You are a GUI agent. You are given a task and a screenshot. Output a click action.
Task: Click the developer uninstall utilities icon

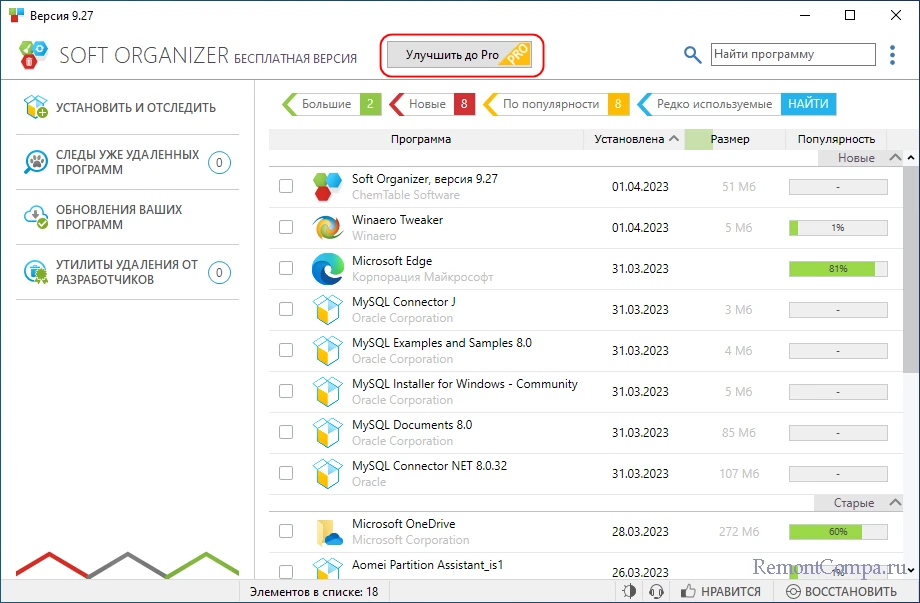[36, 272]
